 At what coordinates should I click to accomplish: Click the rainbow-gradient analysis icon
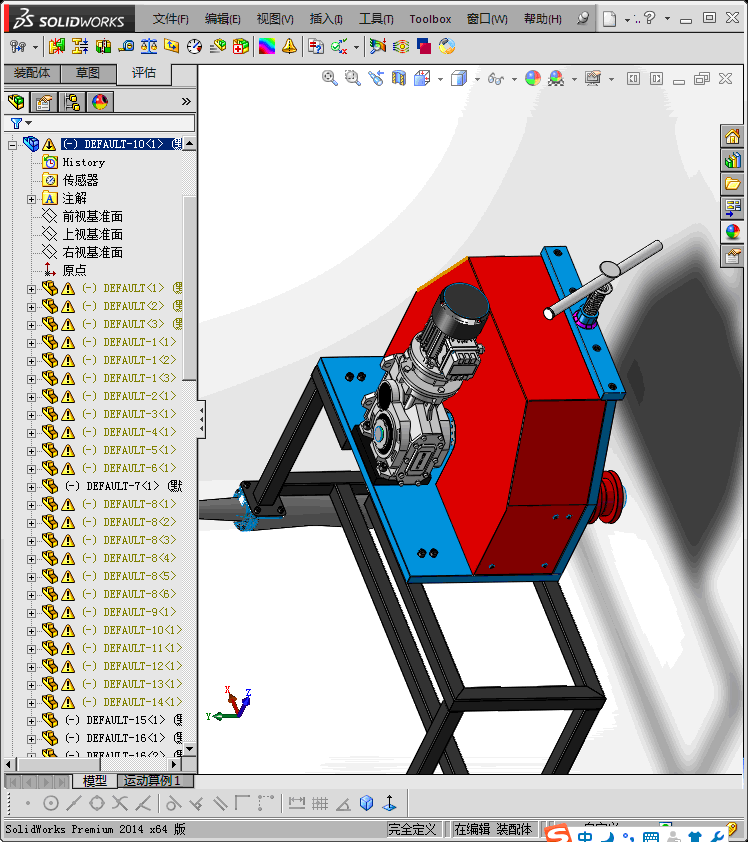(266, 47)
